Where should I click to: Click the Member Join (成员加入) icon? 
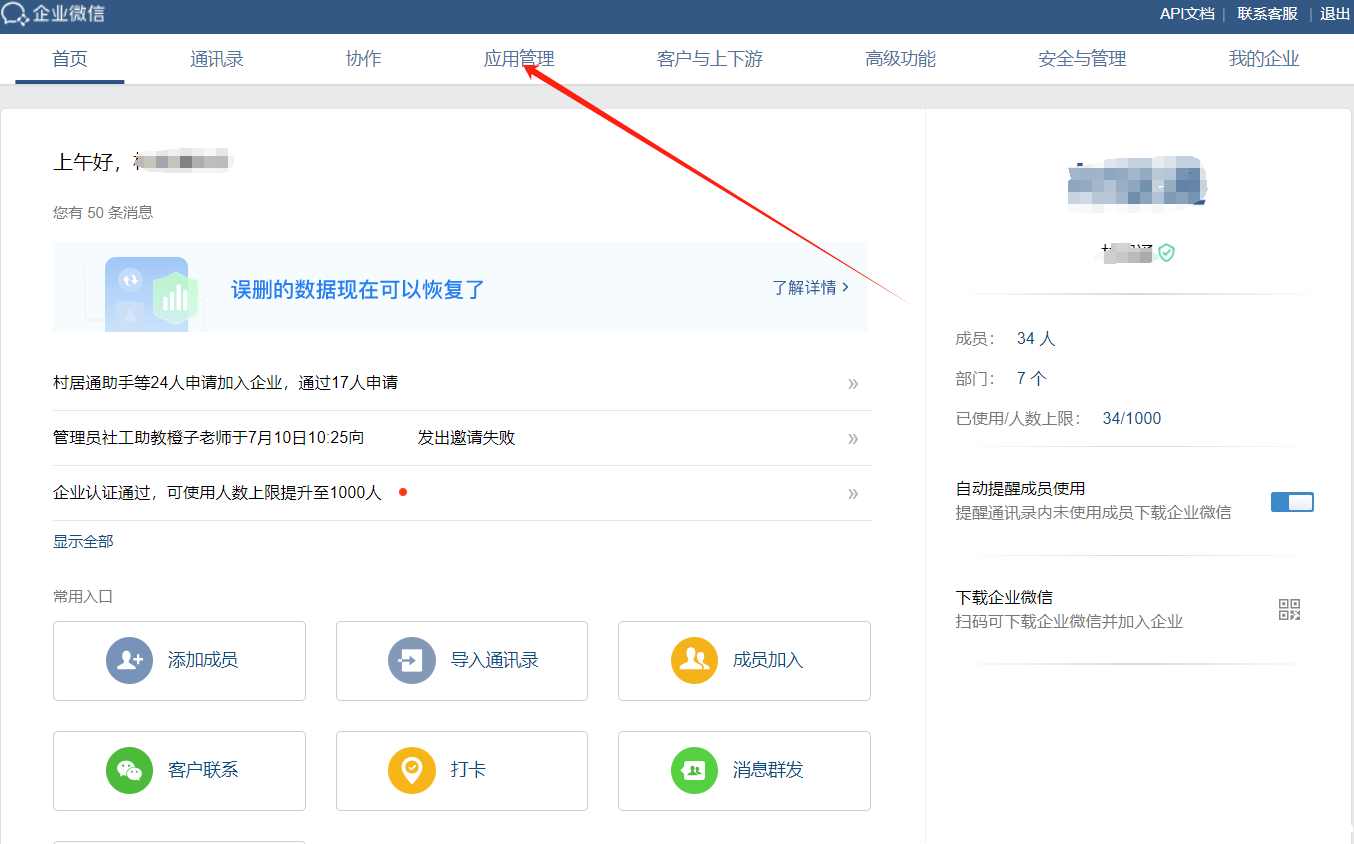point(694,660)
